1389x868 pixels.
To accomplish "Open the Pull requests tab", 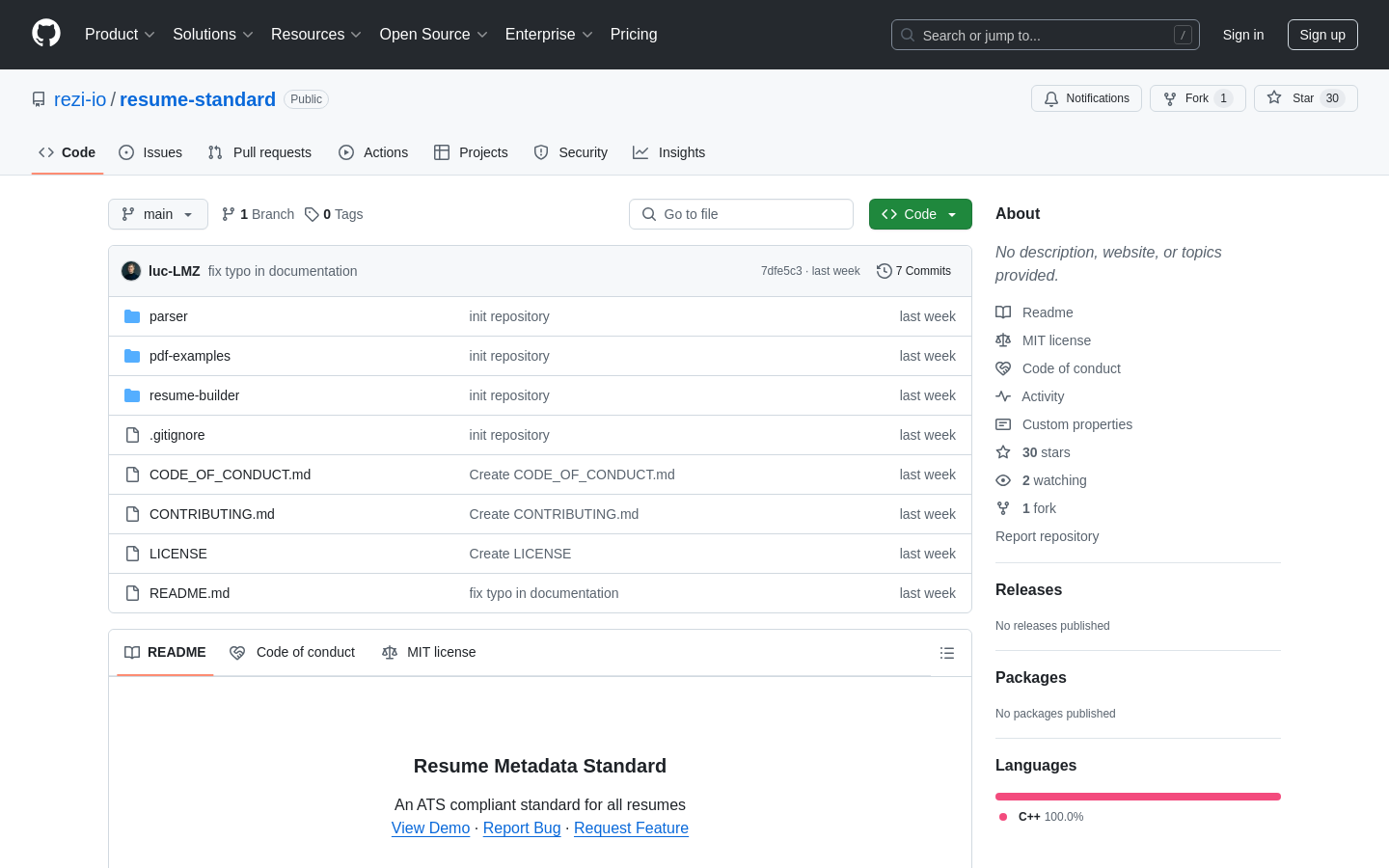I will (x=259, y=152).
